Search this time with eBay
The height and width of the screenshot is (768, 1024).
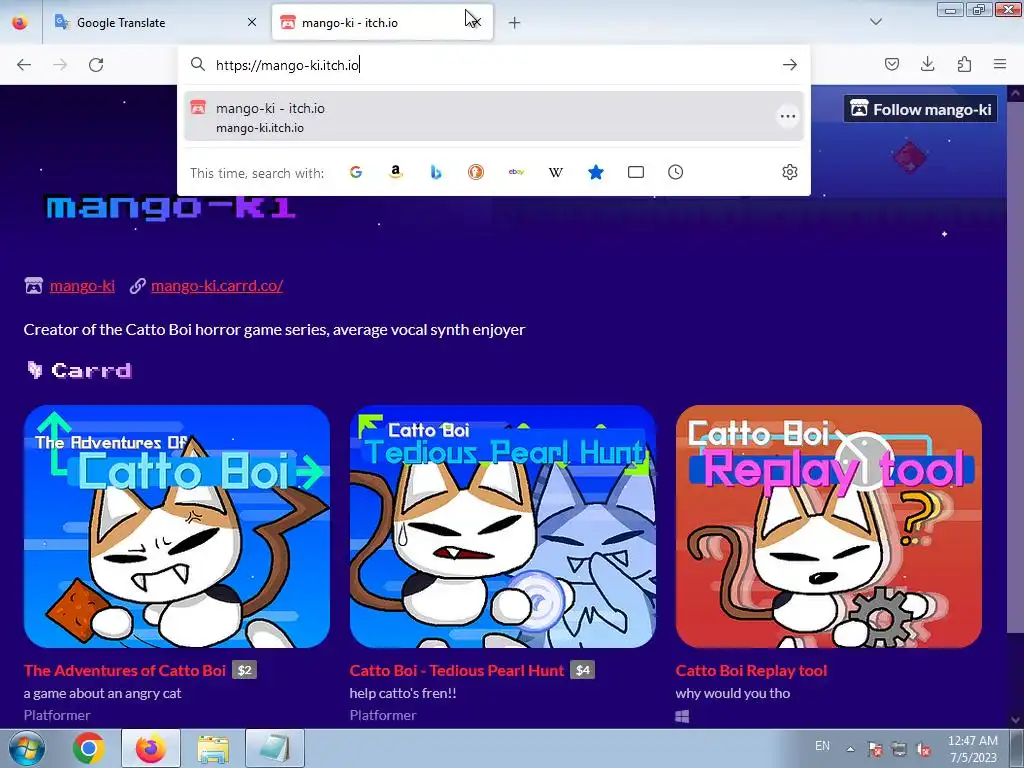[516, 172]
